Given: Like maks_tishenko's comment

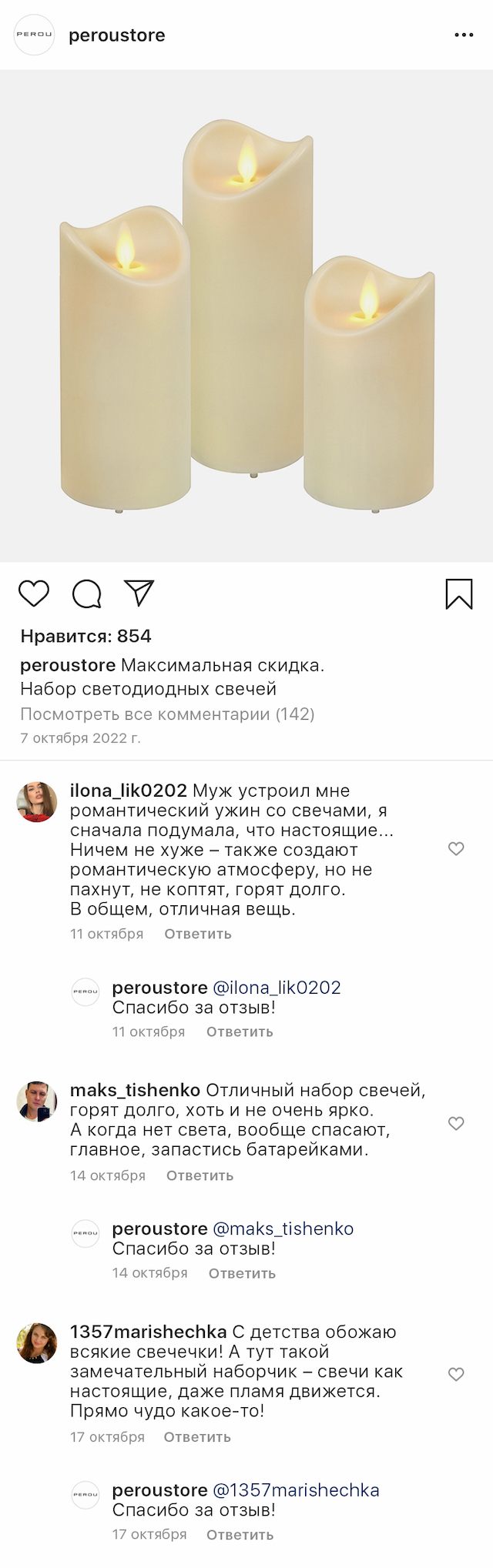Looking at the screenshot, I should pos(456,1123).
